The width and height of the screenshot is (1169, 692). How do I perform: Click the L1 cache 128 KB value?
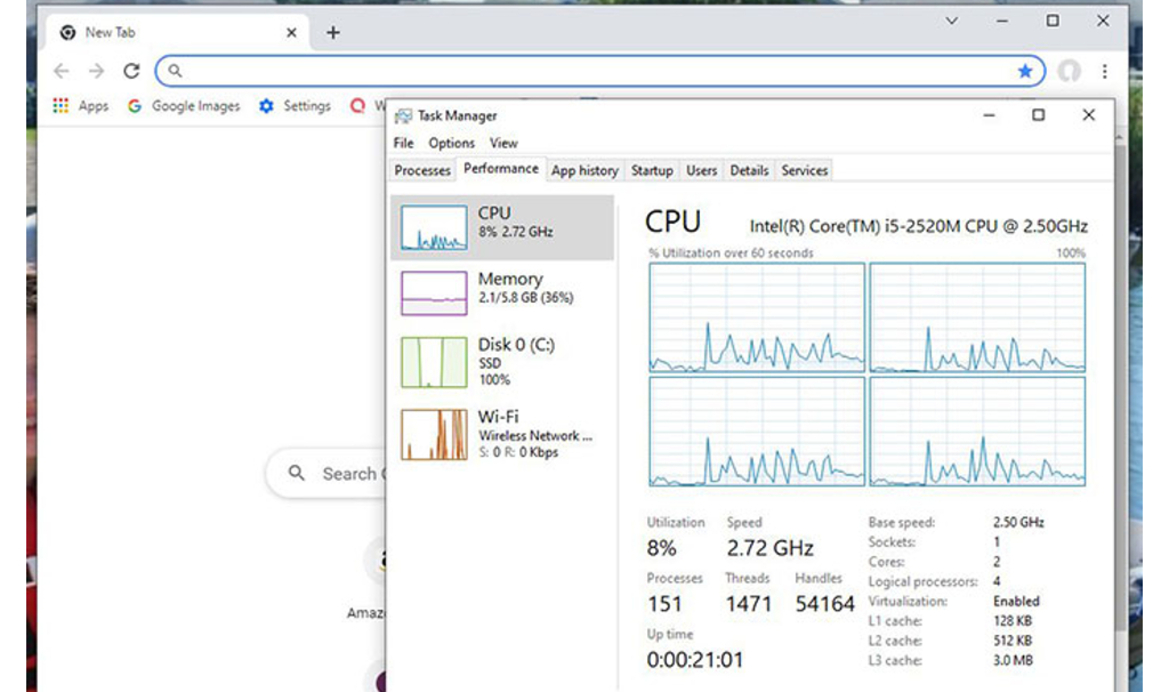(1012, 620)
